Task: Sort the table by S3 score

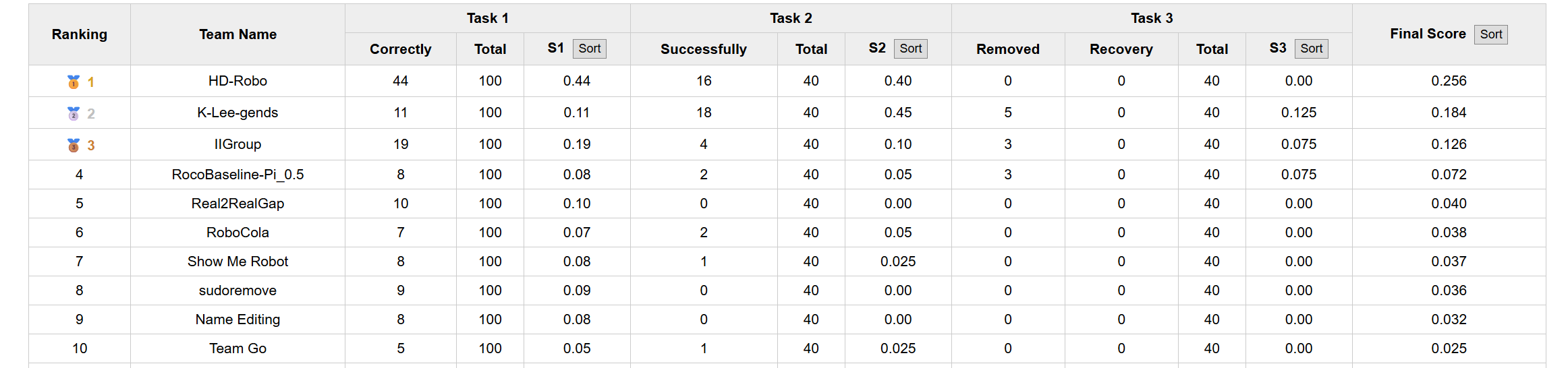Action: pos(1311,49)
